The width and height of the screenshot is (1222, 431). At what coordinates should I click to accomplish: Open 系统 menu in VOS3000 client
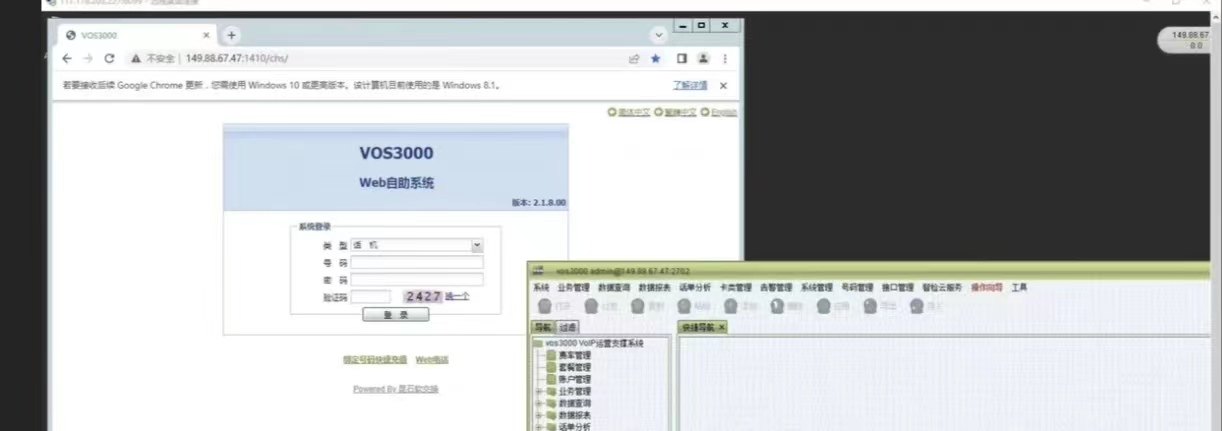pyautogui.click(x=542, y=288)
